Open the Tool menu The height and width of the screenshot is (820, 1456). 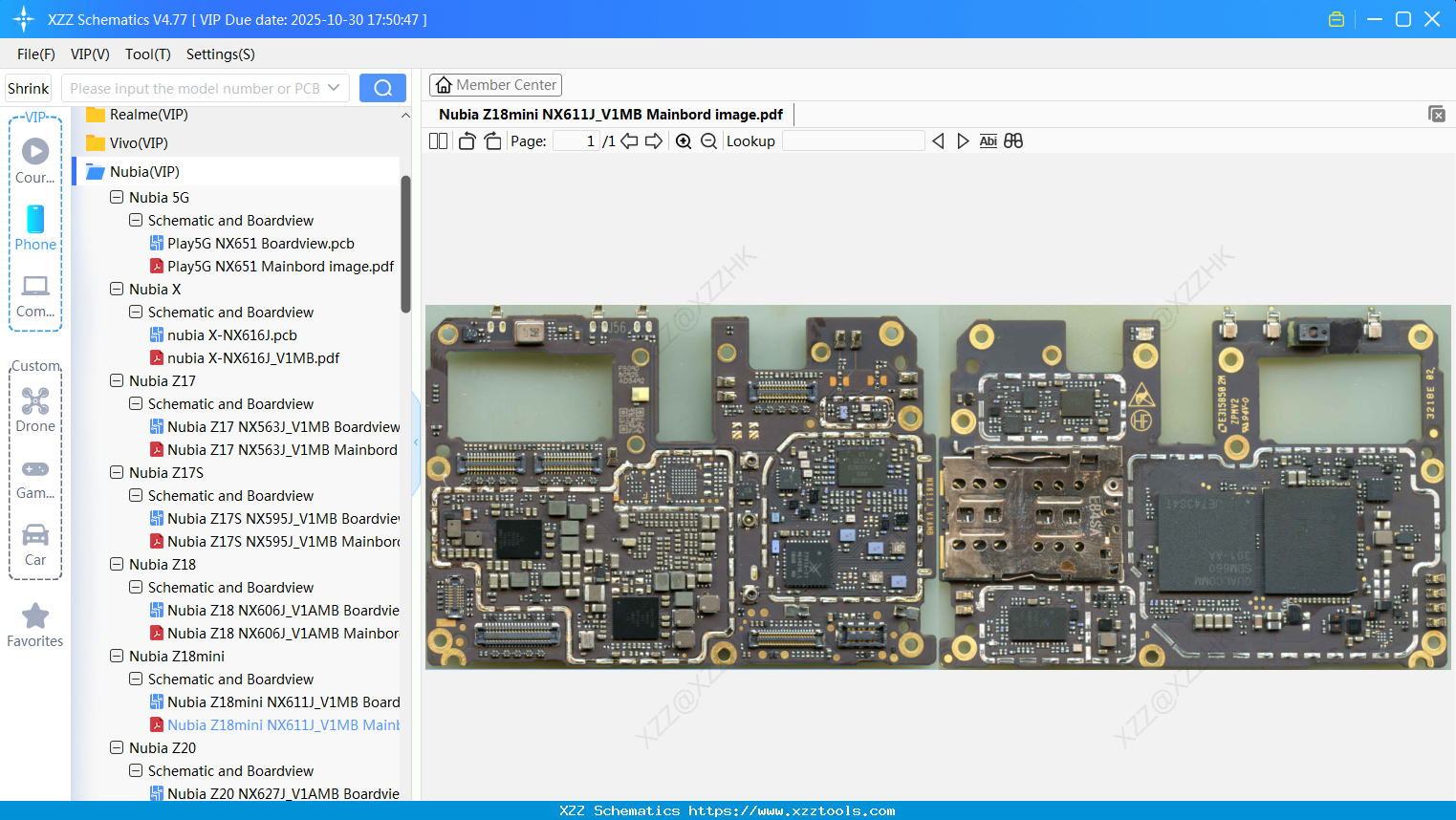[147, 54]
